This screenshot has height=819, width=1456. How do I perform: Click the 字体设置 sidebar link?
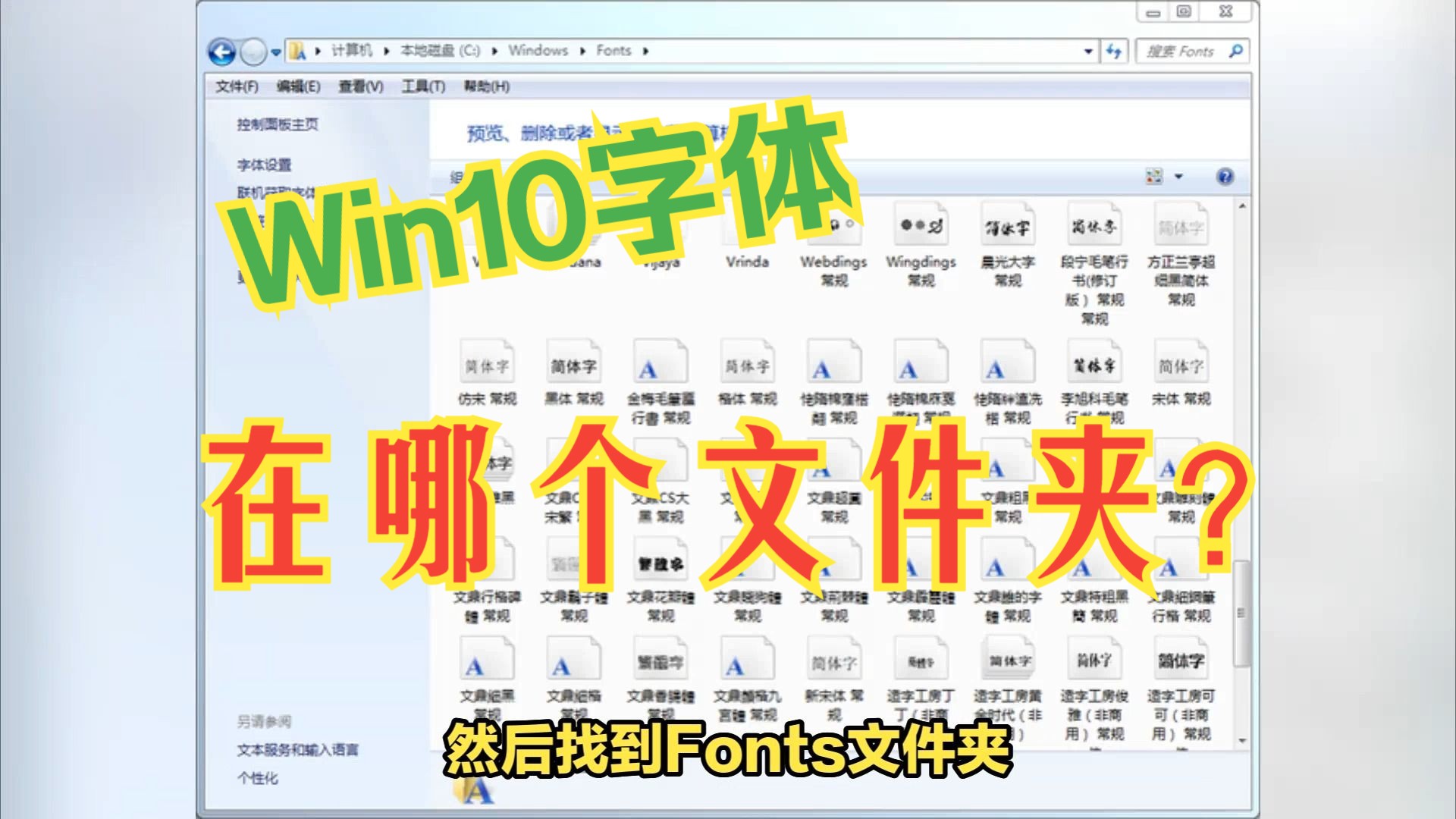coord(265,165)
